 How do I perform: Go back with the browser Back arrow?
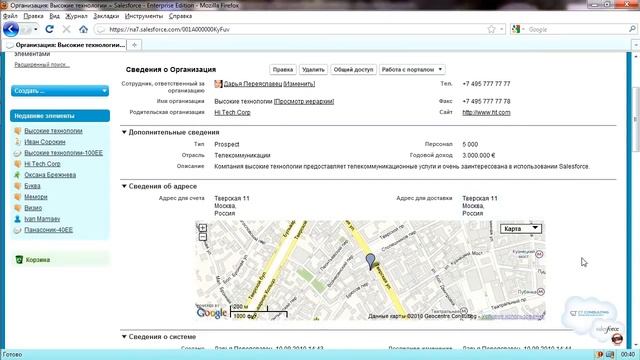[x=11, y=29]
